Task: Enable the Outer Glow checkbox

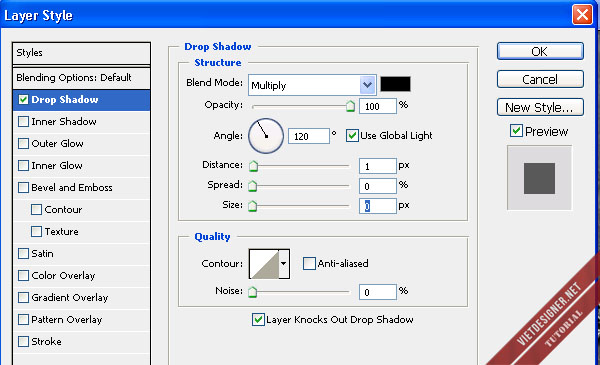Action: click(23, 143)
